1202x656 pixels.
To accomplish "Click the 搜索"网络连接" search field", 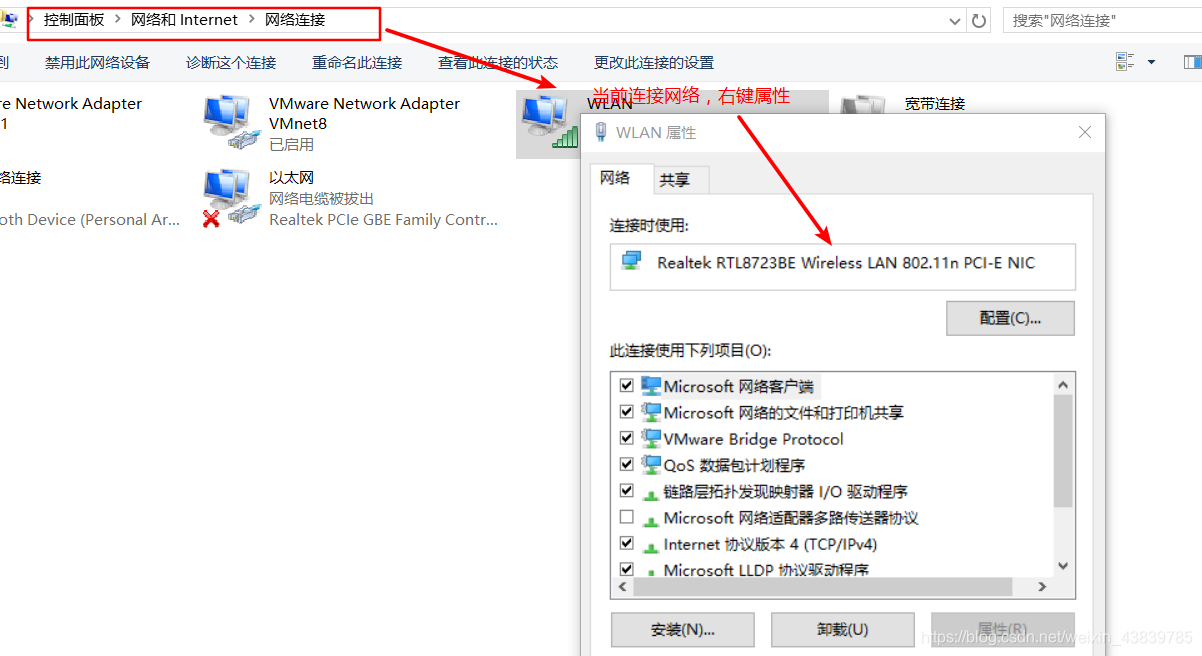I will [x=1102, y=20].
